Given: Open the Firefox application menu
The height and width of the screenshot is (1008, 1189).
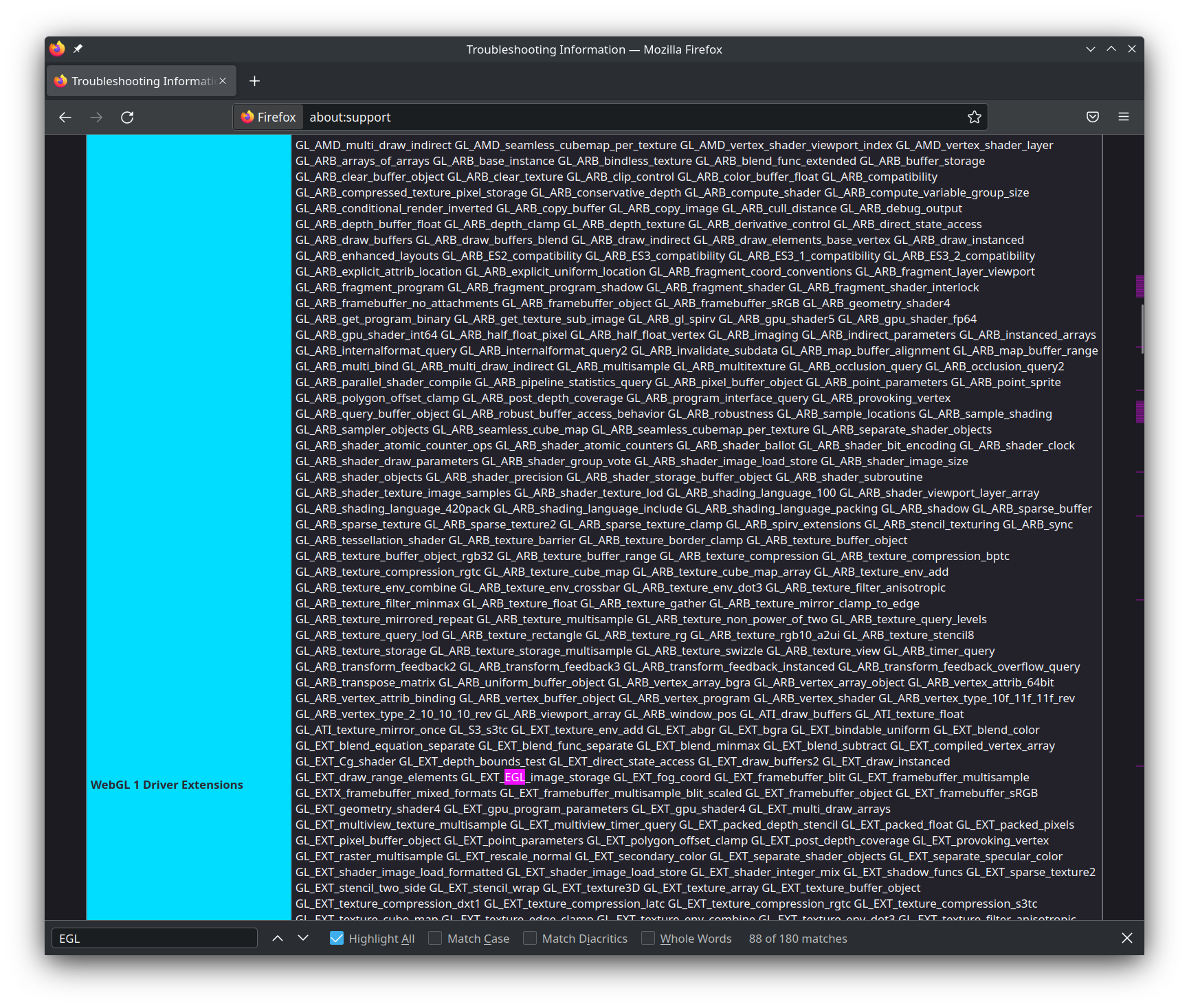Looking at the screenshot, I should [x=1124, y=117].
